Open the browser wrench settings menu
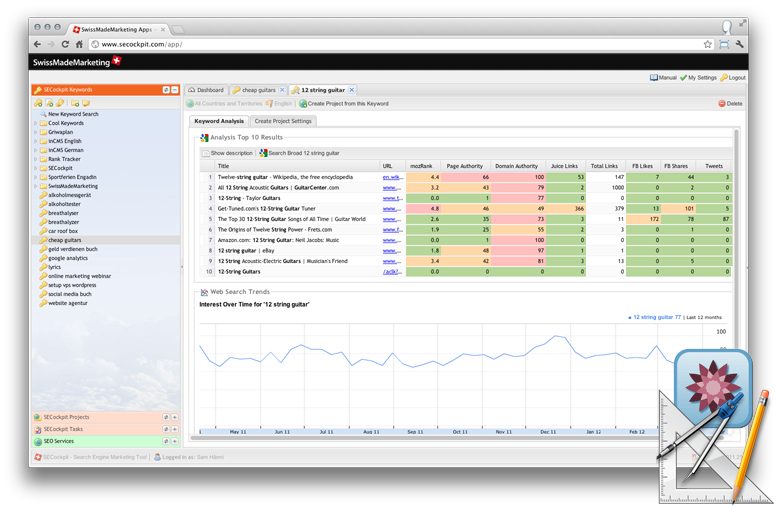 (x=740, y=44)
